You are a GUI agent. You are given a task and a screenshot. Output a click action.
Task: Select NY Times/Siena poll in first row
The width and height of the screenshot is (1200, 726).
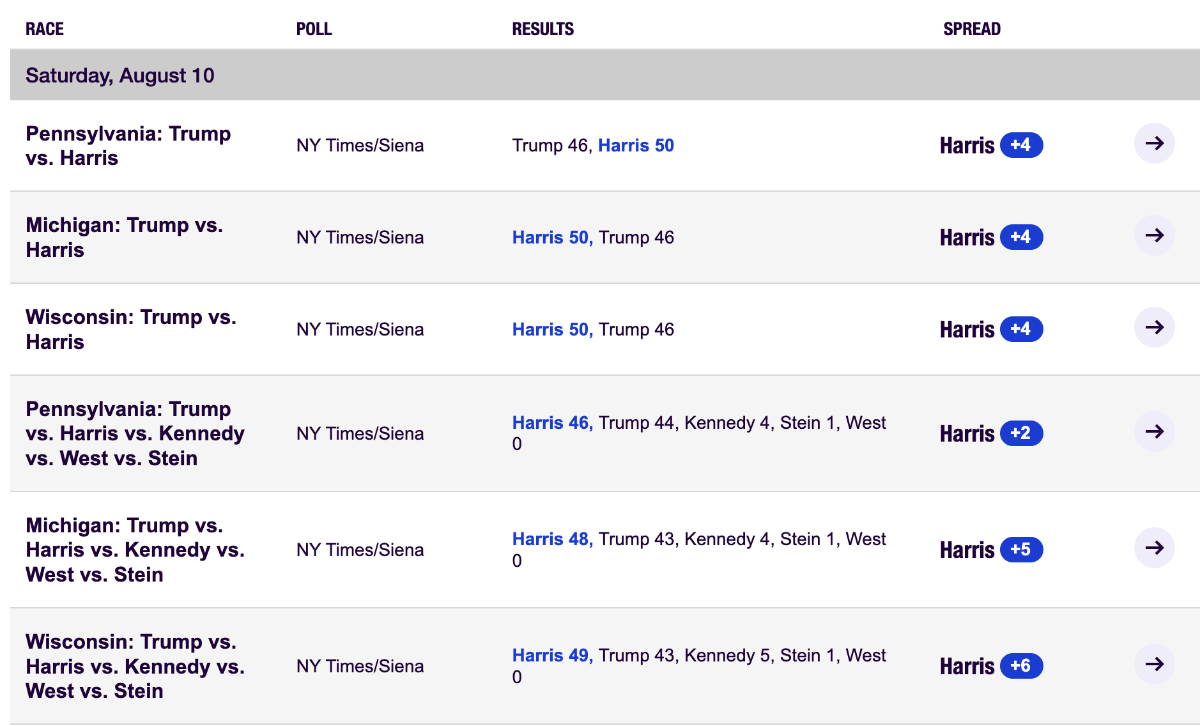tap(360, 146)
